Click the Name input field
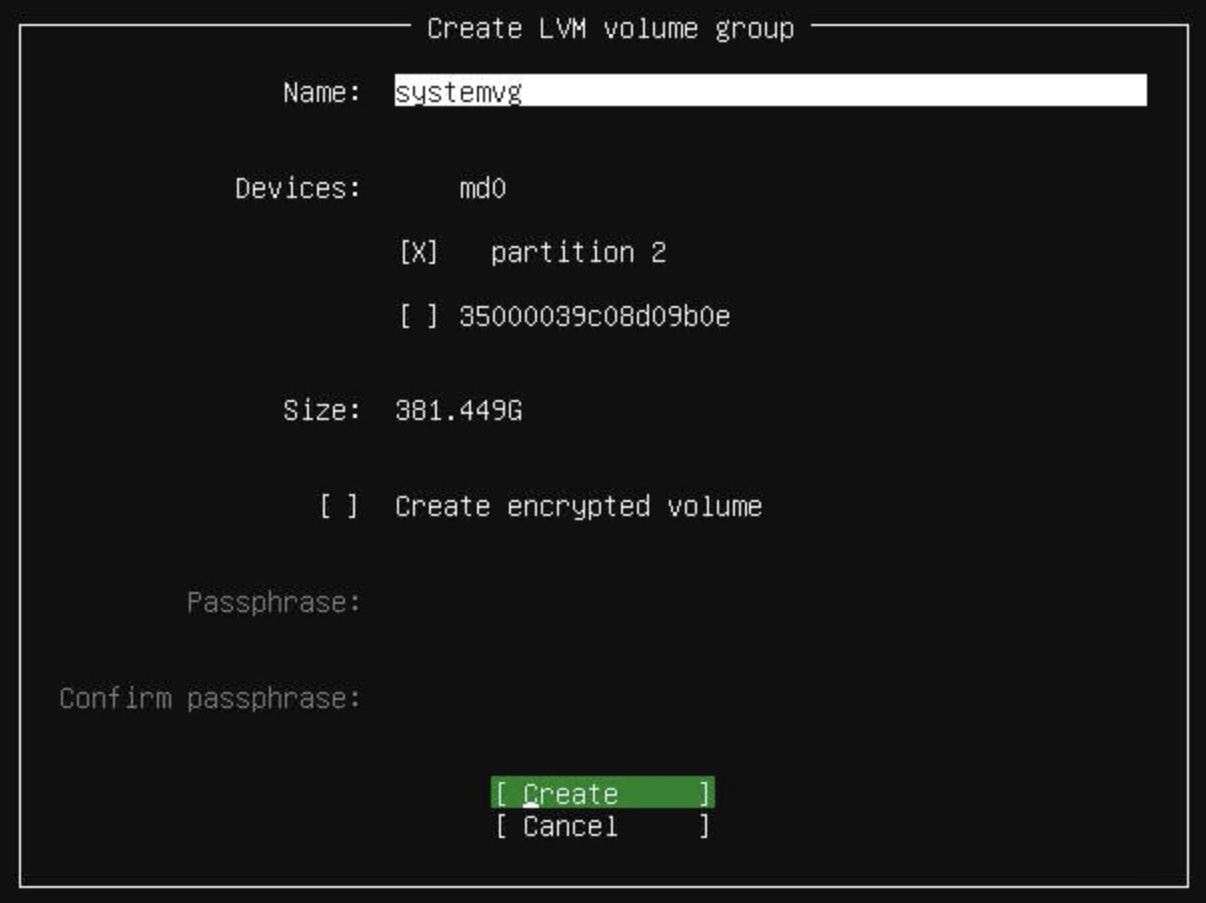The width and height of the screenshot is (1206, 903). (x=770, y=91)
